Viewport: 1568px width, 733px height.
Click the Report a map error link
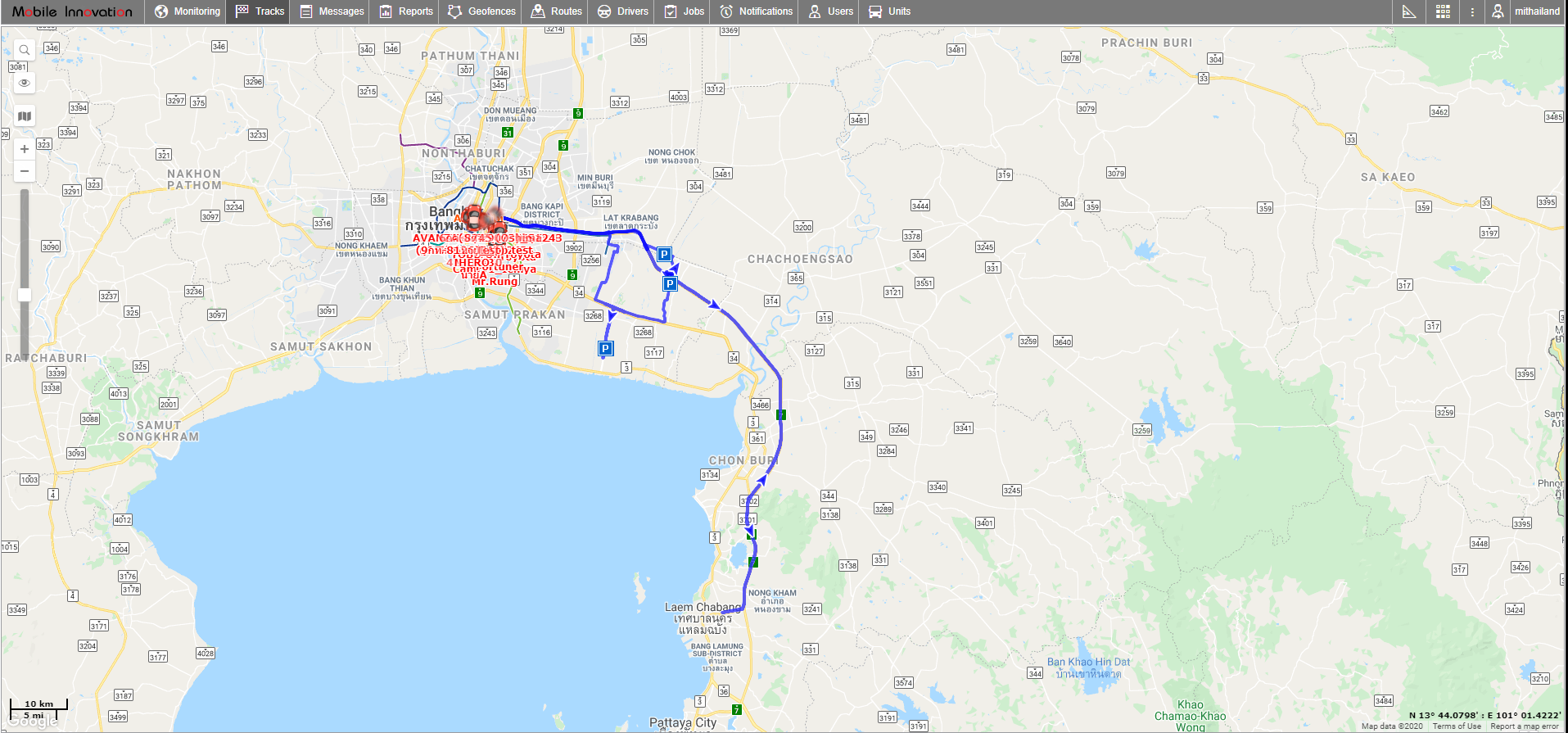pyautogui.click(x=1525, y=726)
